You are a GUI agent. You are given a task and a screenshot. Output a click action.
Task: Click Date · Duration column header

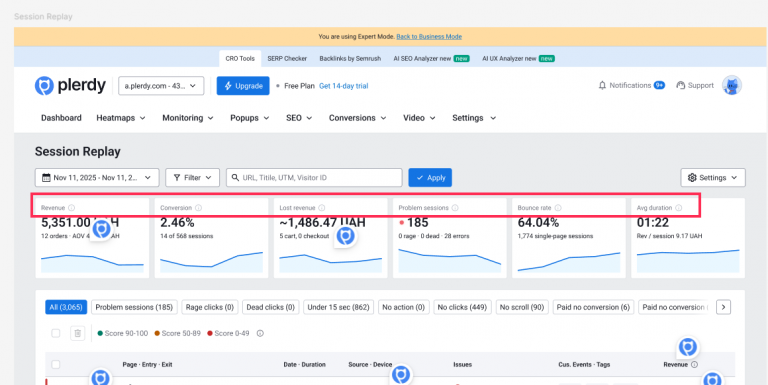[305, 364]
